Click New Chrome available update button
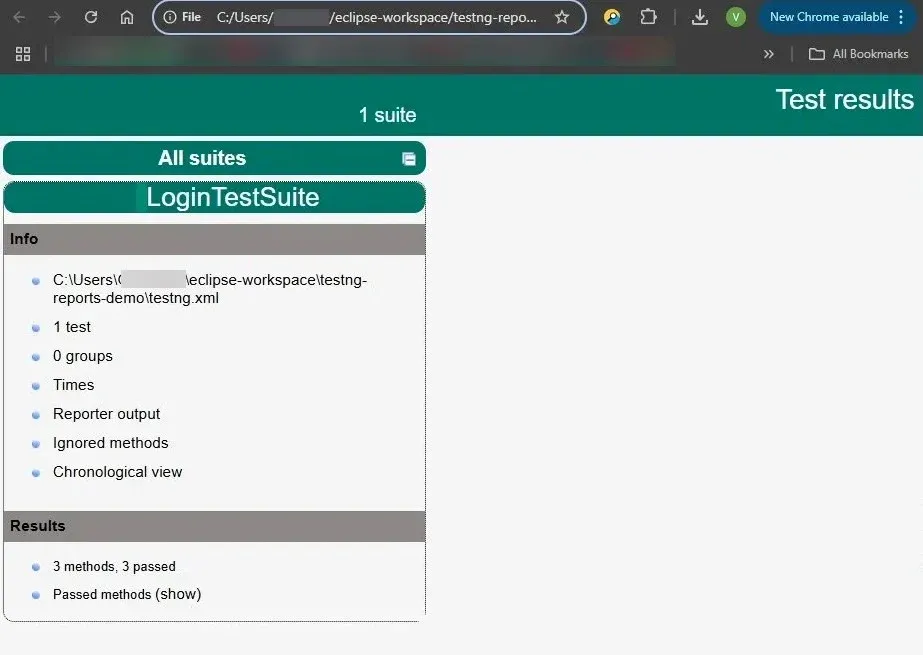Screen dimensions: 923x655 [x=829, y=17]
